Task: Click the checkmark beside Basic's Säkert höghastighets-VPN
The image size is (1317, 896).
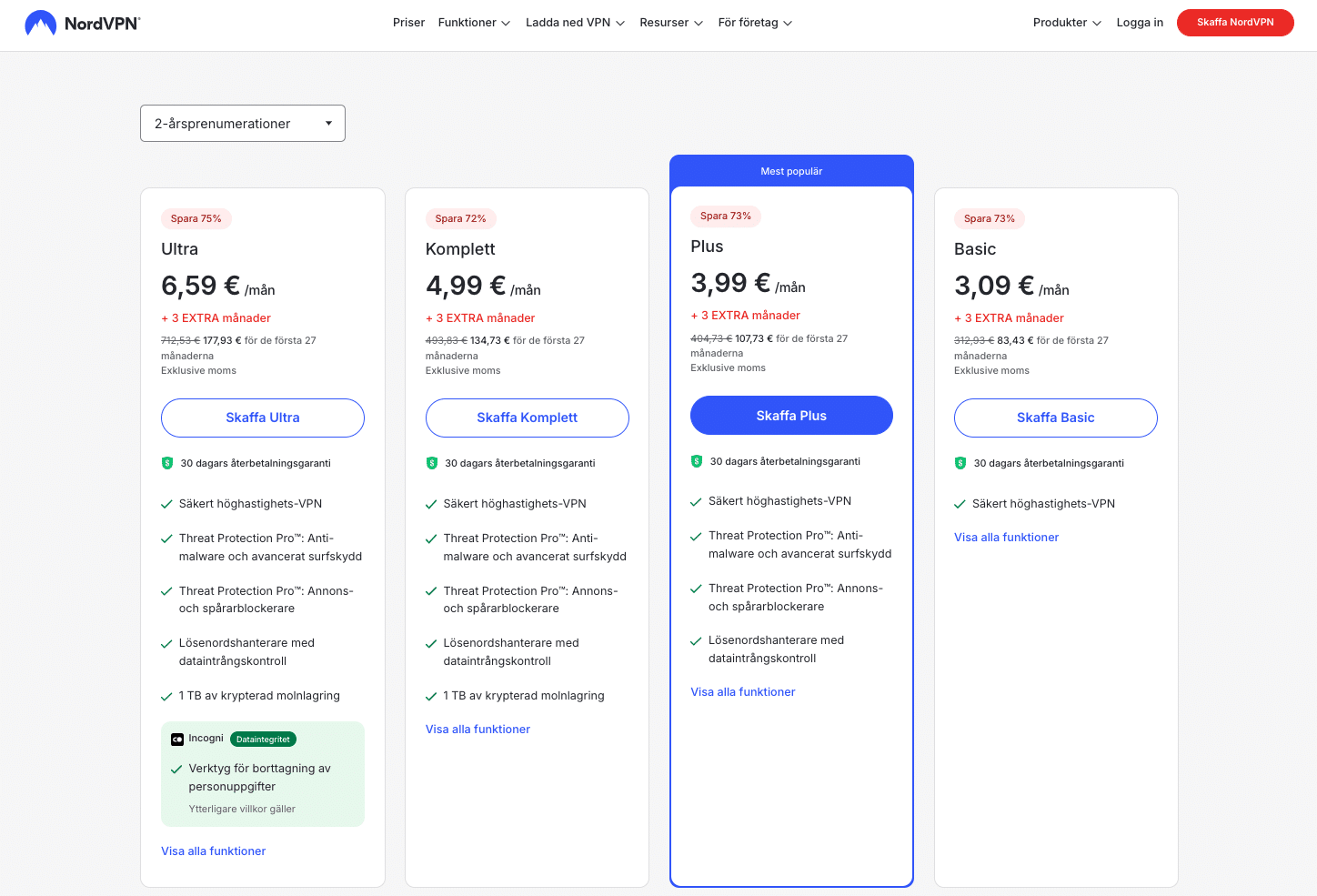Action: click(x=960, y=504)
